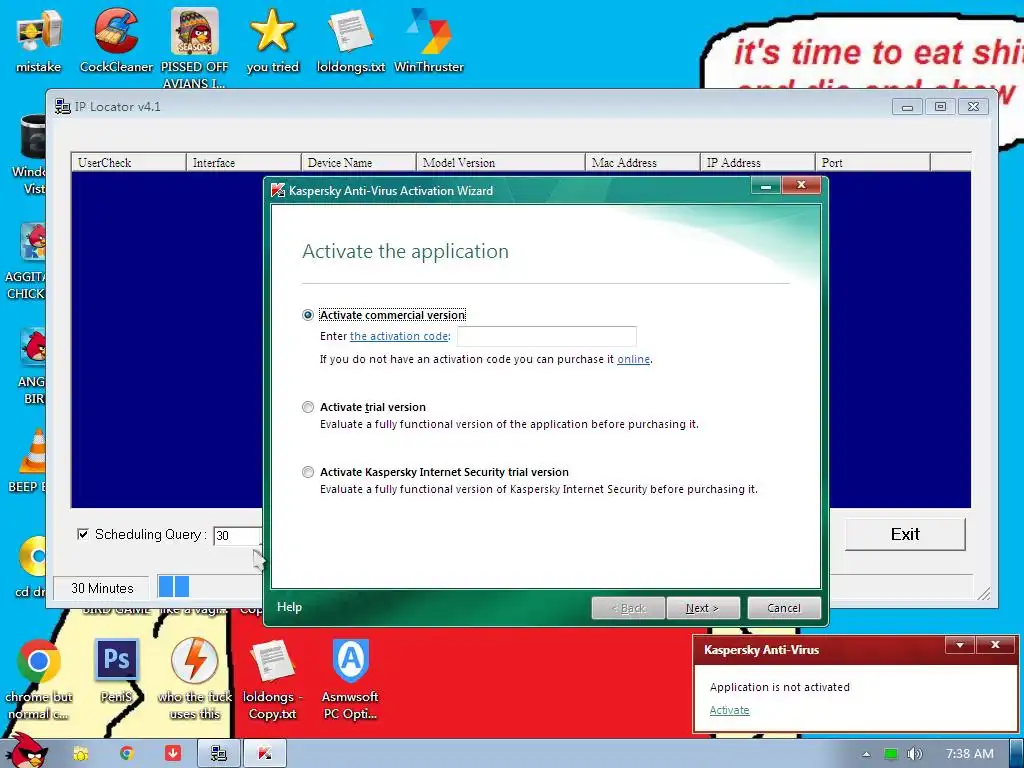Open the AGGITATED CHICKEN desktop icon

[26, 261]
